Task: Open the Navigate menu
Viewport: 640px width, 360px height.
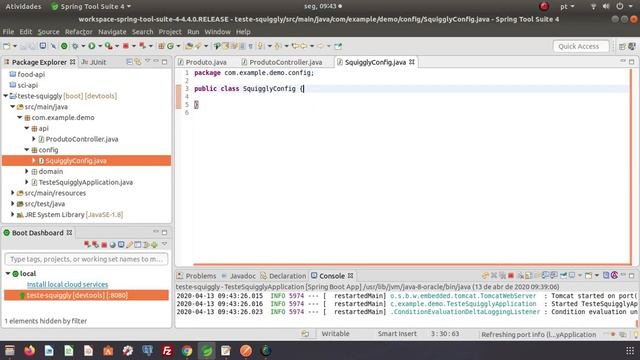Action: (112, 32)
